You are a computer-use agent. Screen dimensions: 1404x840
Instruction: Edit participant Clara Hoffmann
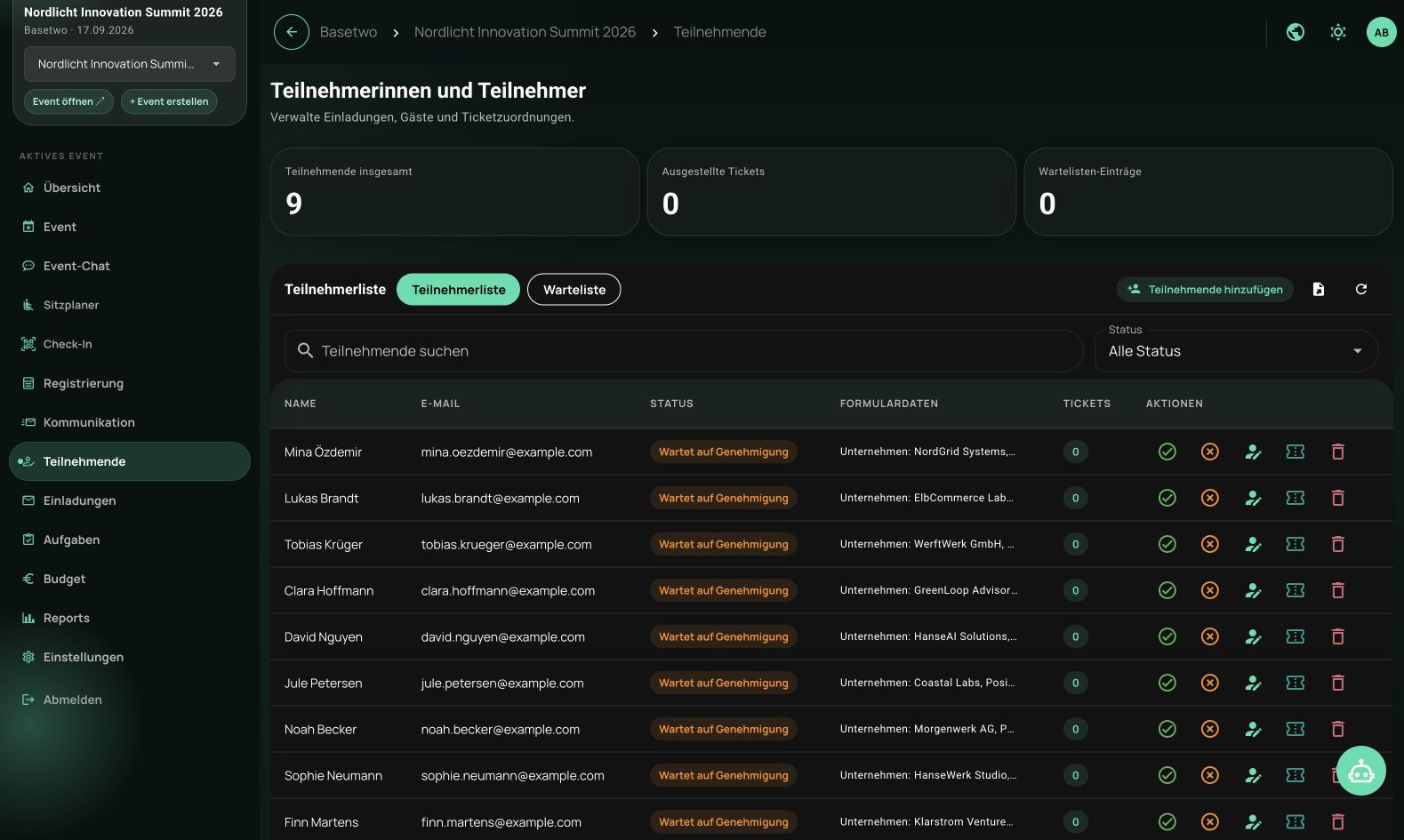[x=1253, y=590]
